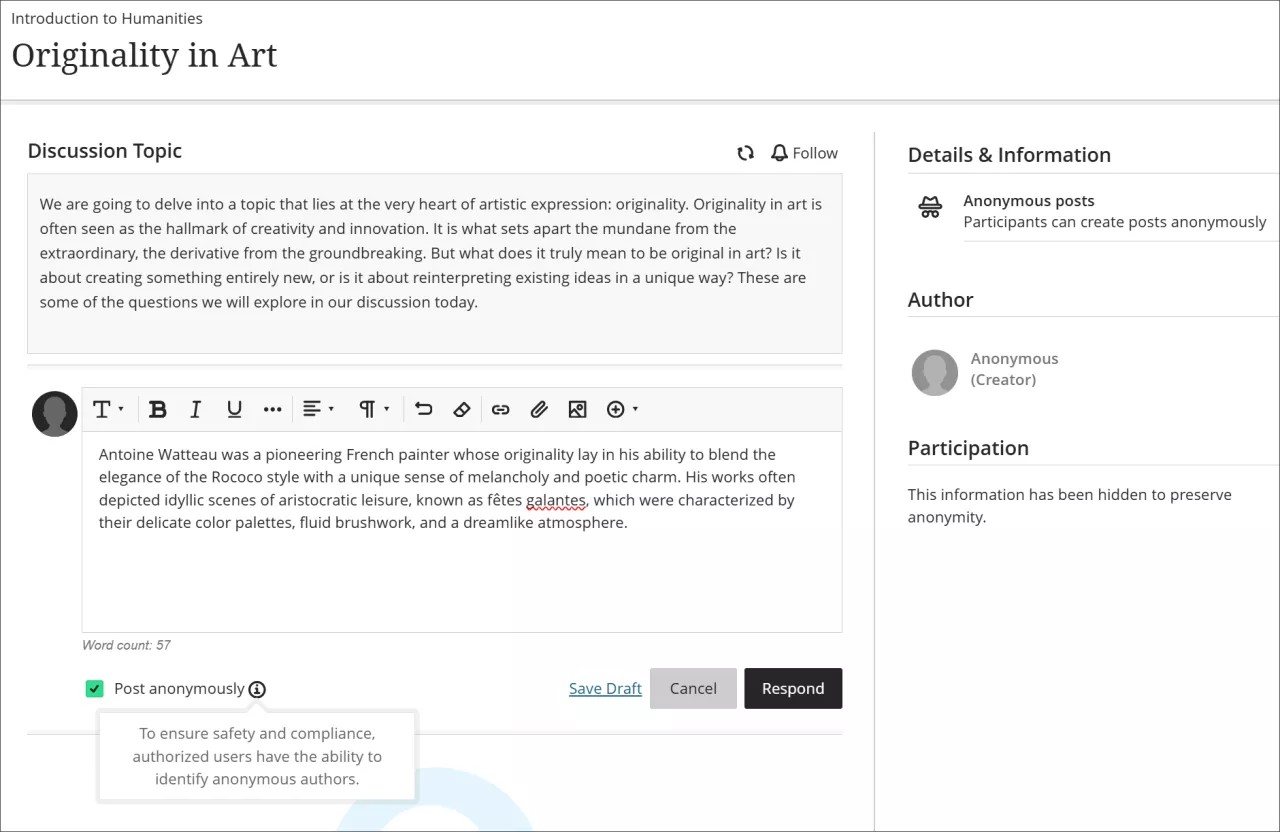1280x832 pixels.
Task: Uncheck the Post anonymously checkbox
Action: coord(94,688)
